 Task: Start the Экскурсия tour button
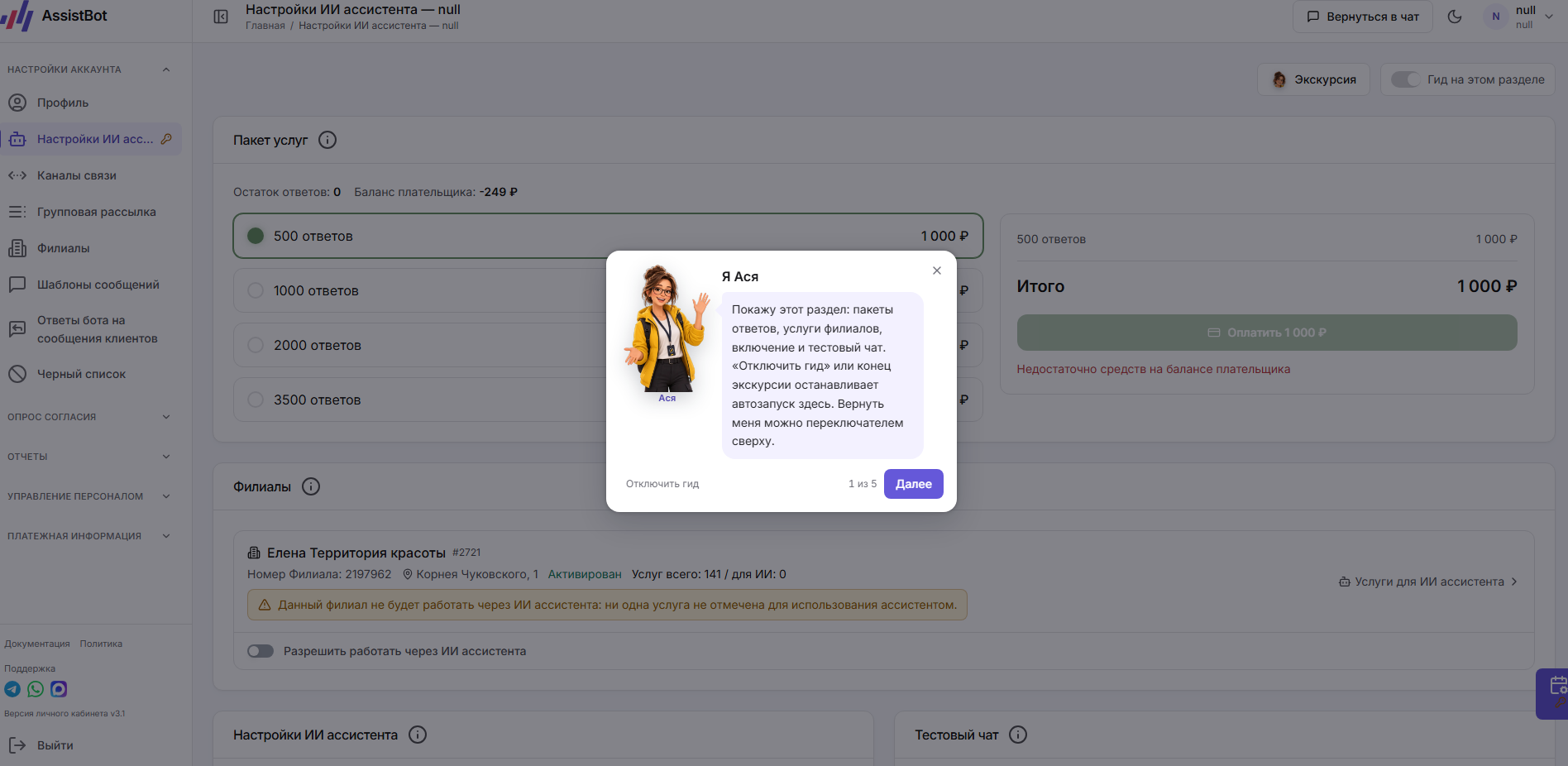pyautogui.click(x=1313, y=79)
